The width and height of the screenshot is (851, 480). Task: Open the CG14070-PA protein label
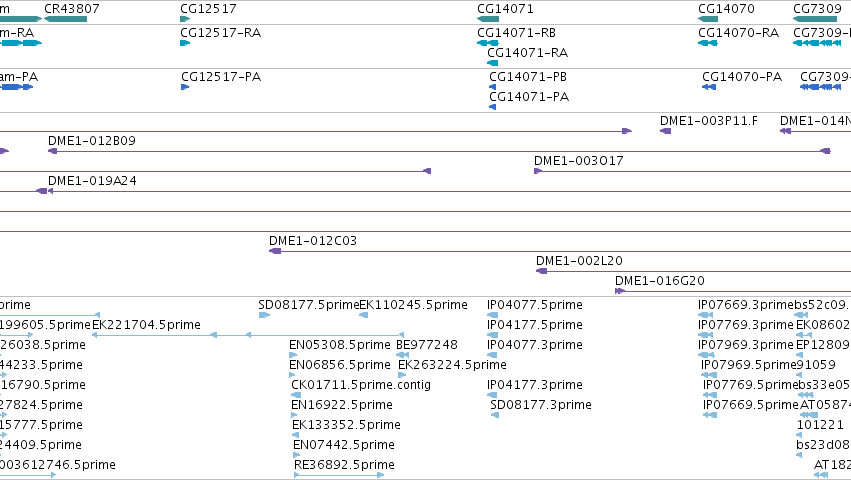pos(742,77)
